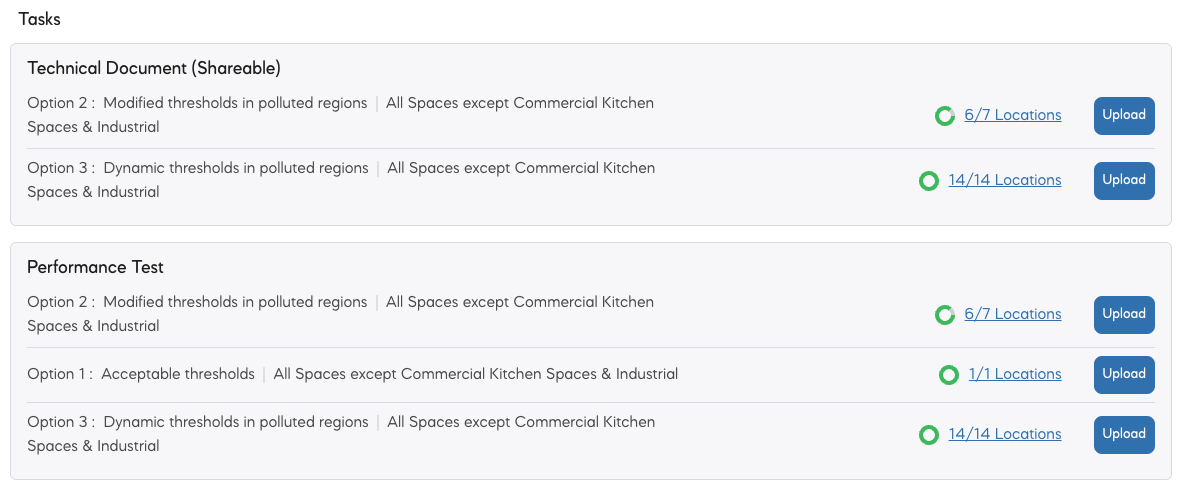1180x489 pixels.
Task: Open 14/14 Locations link under Performance Test
Action: [1005, 434]
